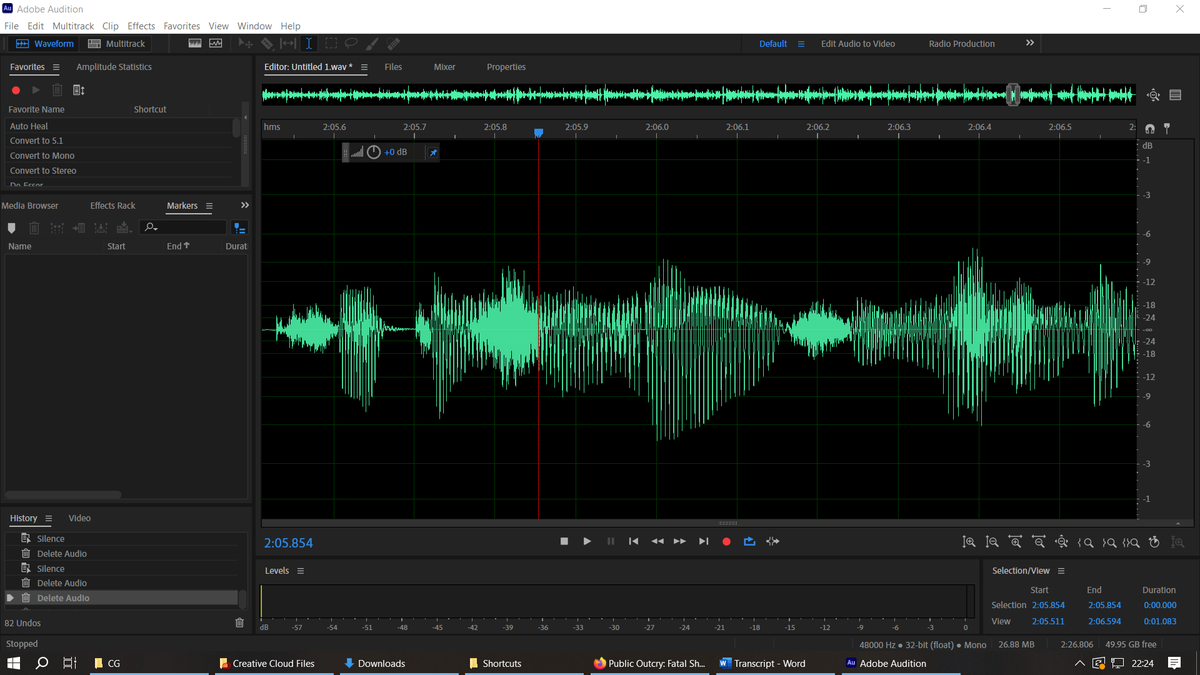1200x675 pixels.
Task: Switch to Multitrack editor view
Action: click(117, 44)
